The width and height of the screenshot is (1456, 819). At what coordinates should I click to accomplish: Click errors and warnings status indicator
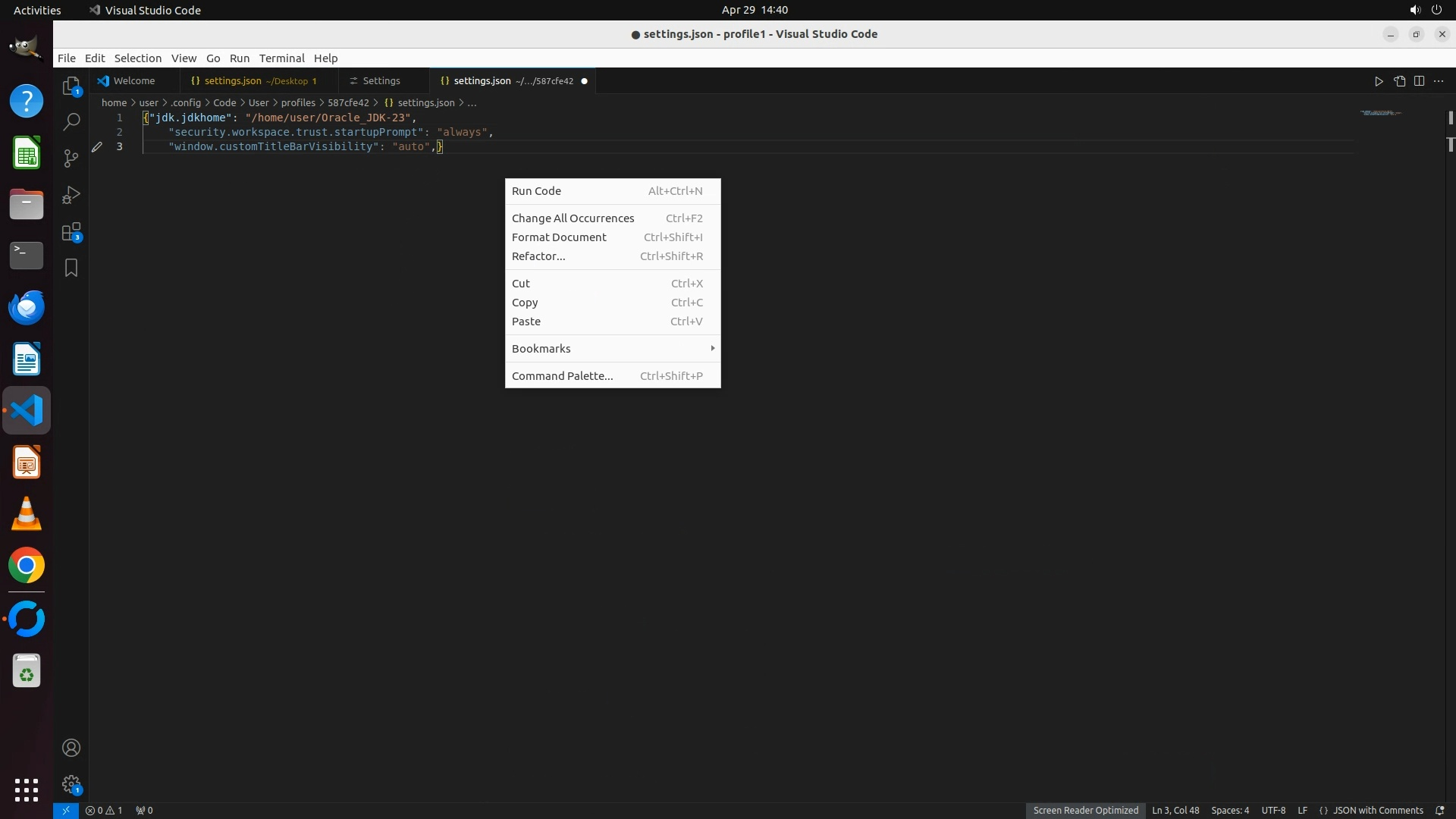click(x=104, y=810)
